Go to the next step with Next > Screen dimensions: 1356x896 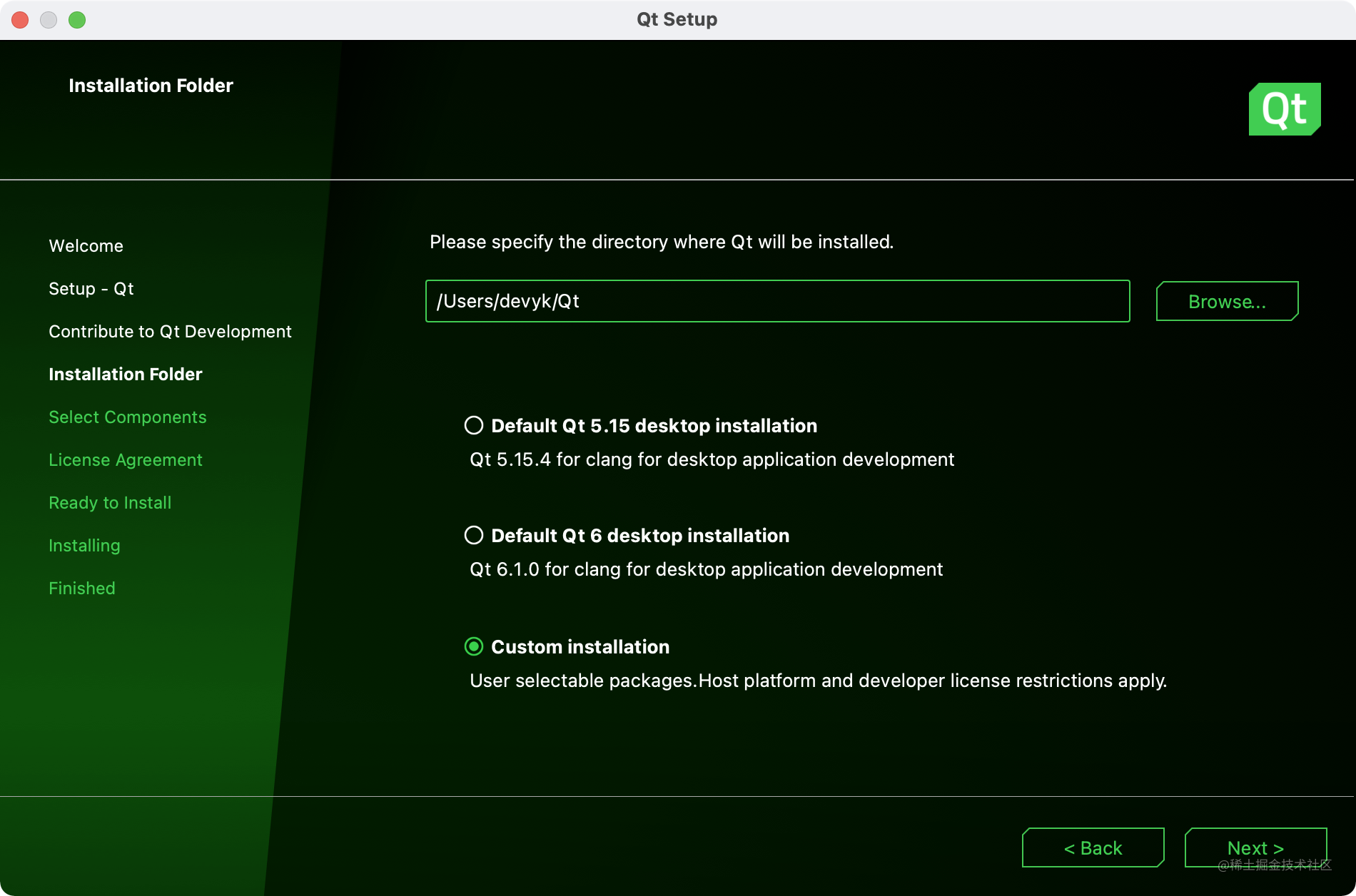pos(1255,847)
